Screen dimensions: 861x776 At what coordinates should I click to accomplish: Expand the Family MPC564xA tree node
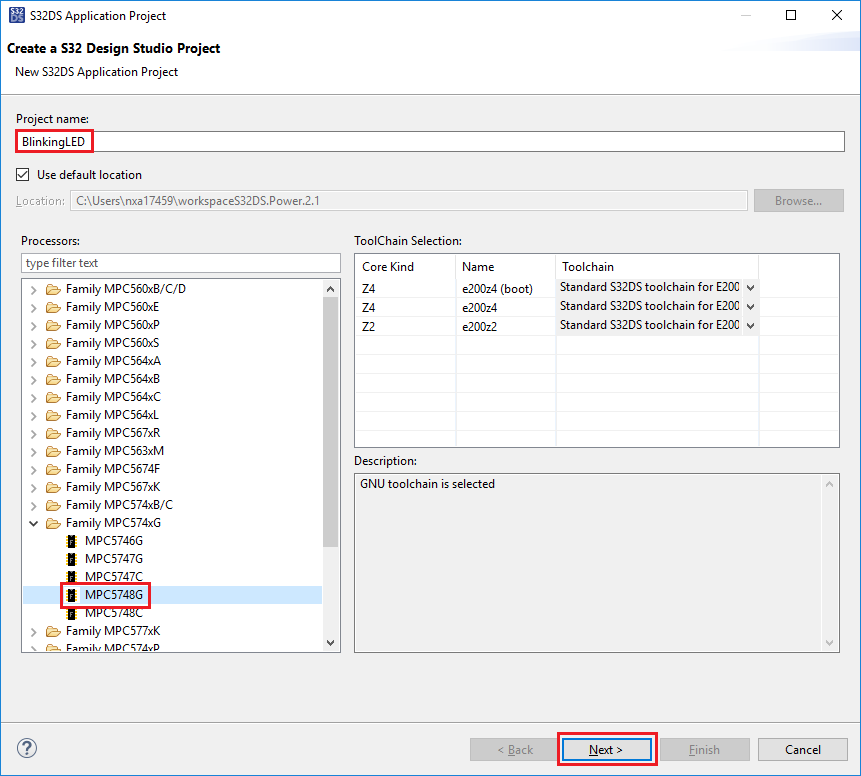pyautogui.click(x=33, y=362)
